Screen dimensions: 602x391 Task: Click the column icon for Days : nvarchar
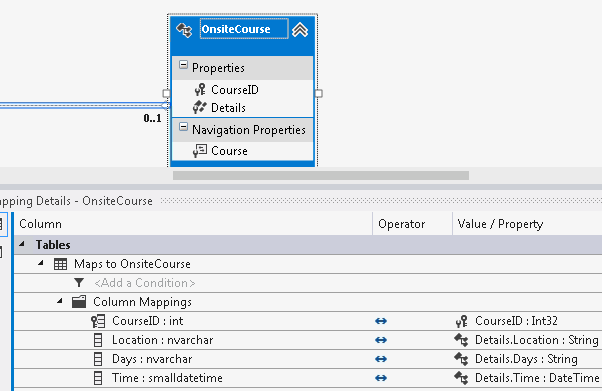(x=98, y=359)
